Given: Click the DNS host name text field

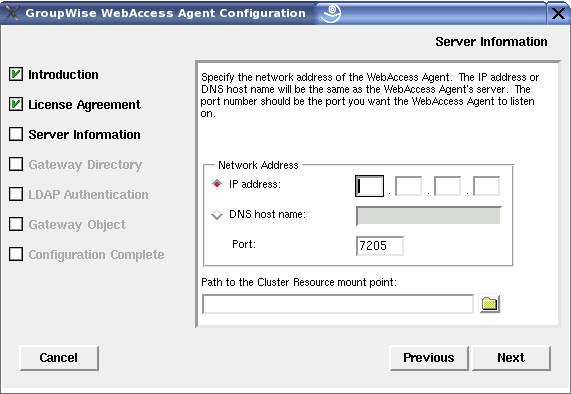Looking at the screenshot, I should pos(429,216).
